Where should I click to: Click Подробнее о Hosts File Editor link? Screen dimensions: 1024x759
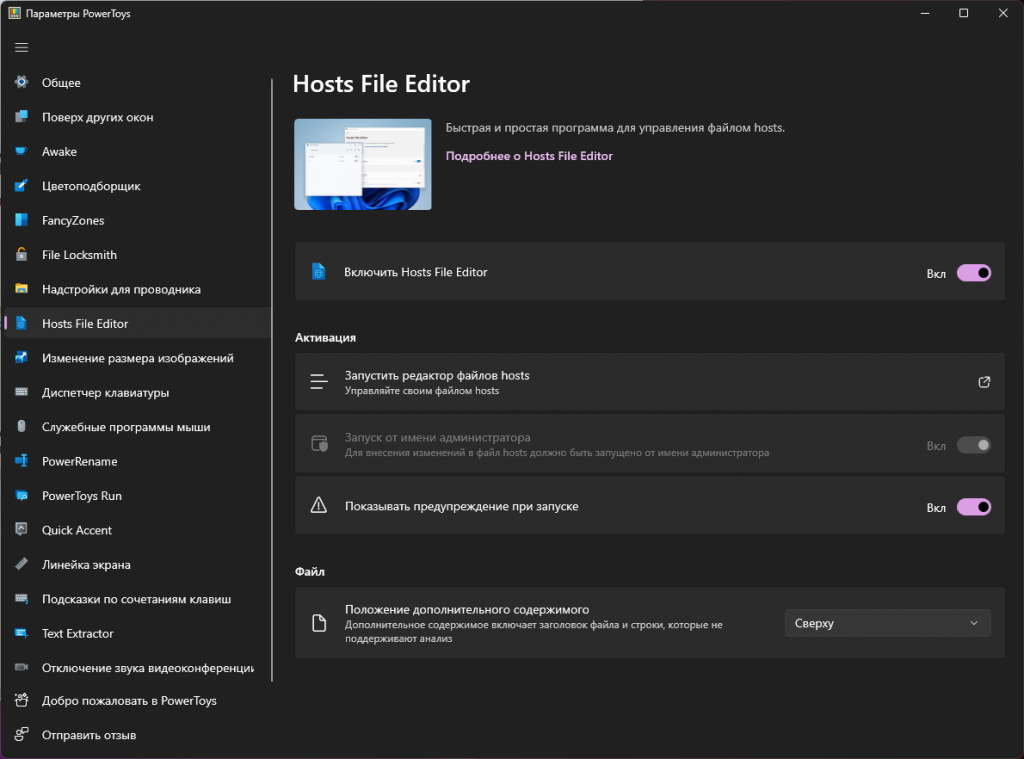529,156
